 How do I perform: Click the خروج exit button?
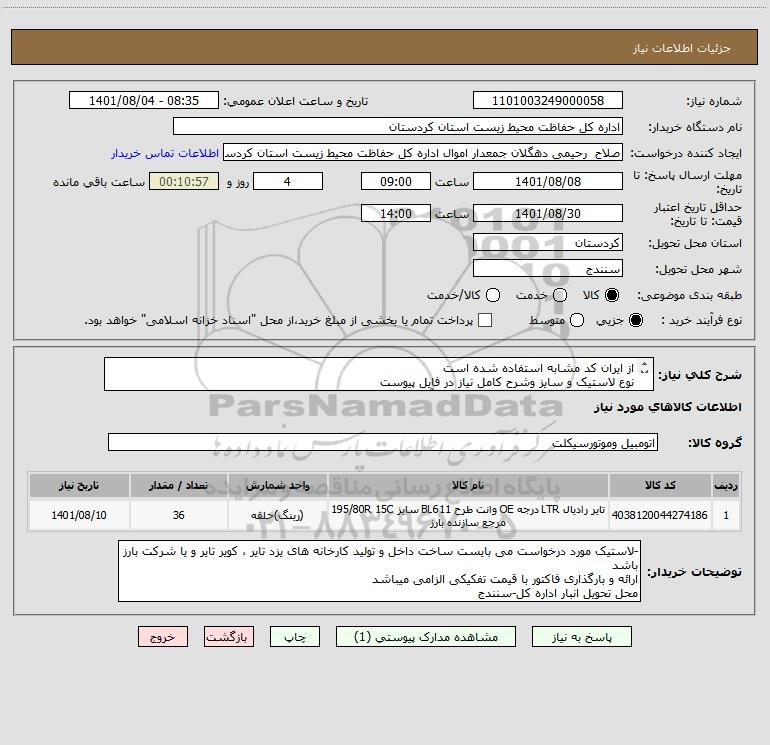click(x=163, y=637)
